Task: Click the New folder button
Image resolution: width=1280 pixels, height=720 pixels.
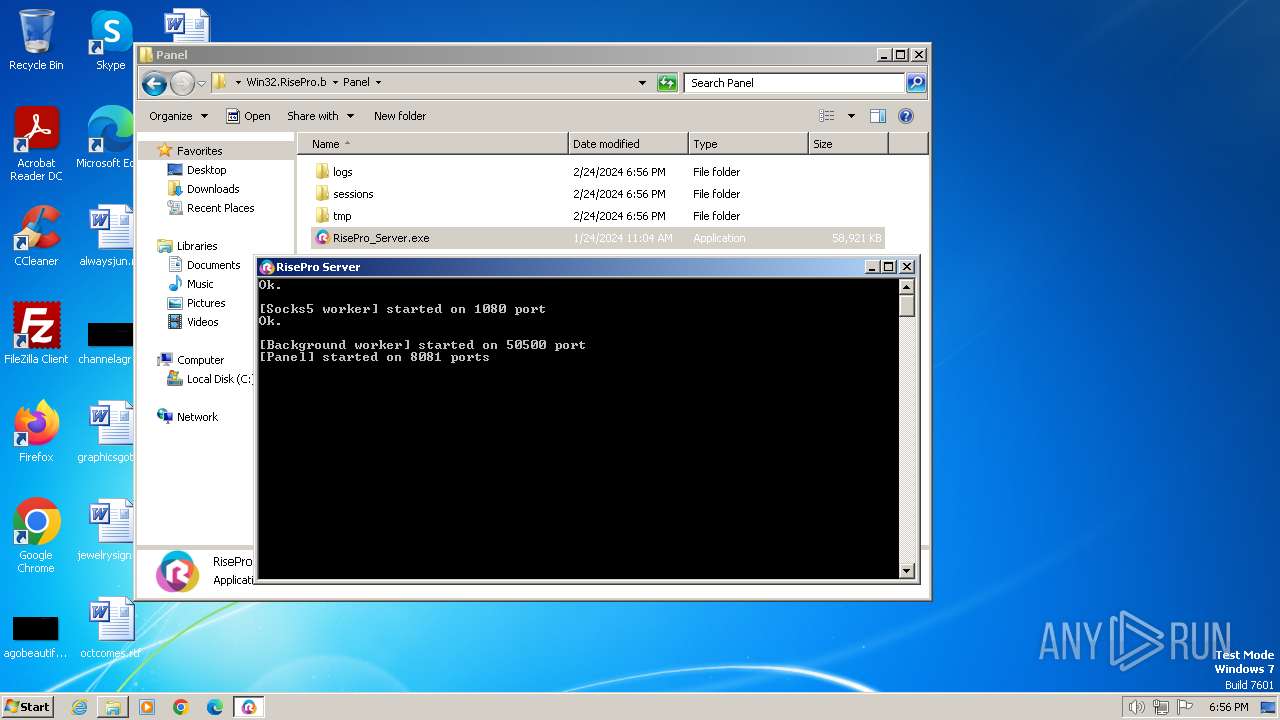Action: 400,116
